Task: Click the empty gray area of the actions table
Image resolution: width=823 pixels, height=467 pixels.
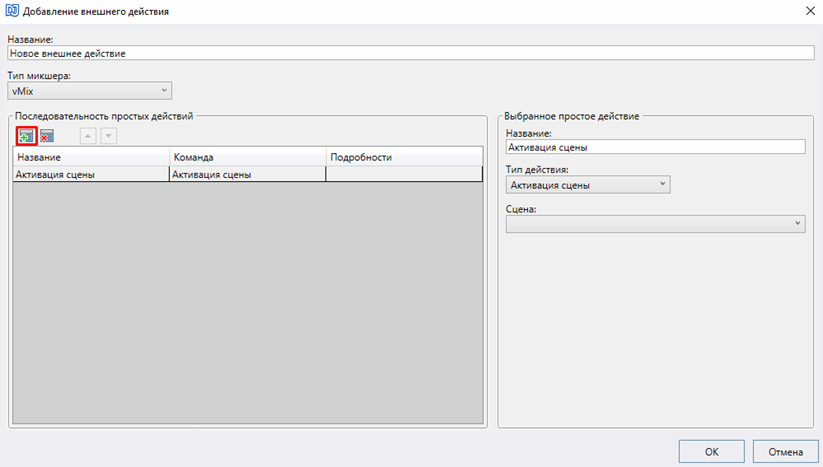Action: pos(248,302)
